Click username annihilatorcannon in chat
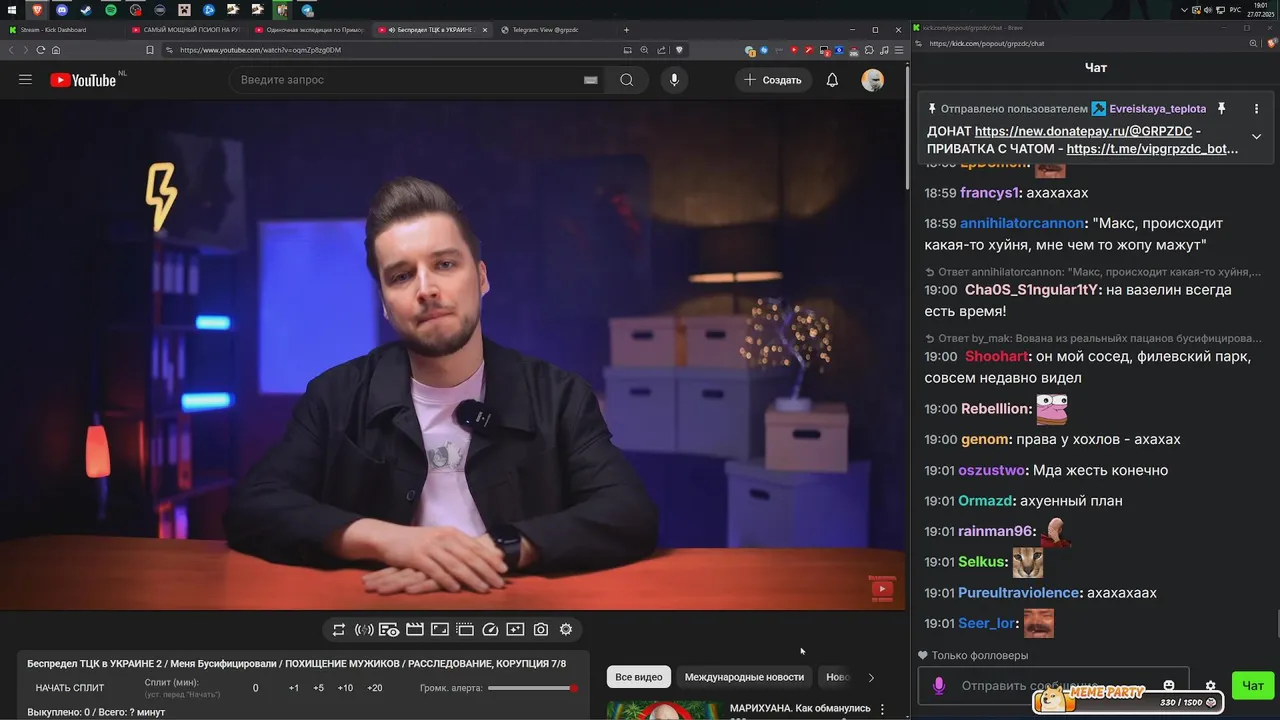 pos(1022,223)
